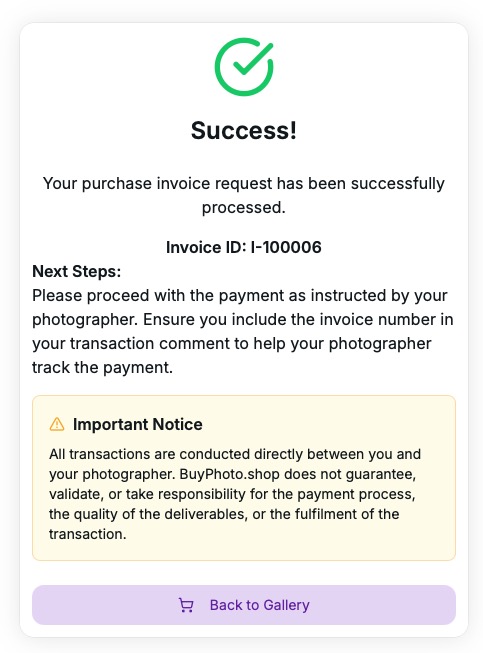This screenshot has height=653, width=483.
Task: Click the orange warning triangle icon
Action: click(x=57, y=424)
